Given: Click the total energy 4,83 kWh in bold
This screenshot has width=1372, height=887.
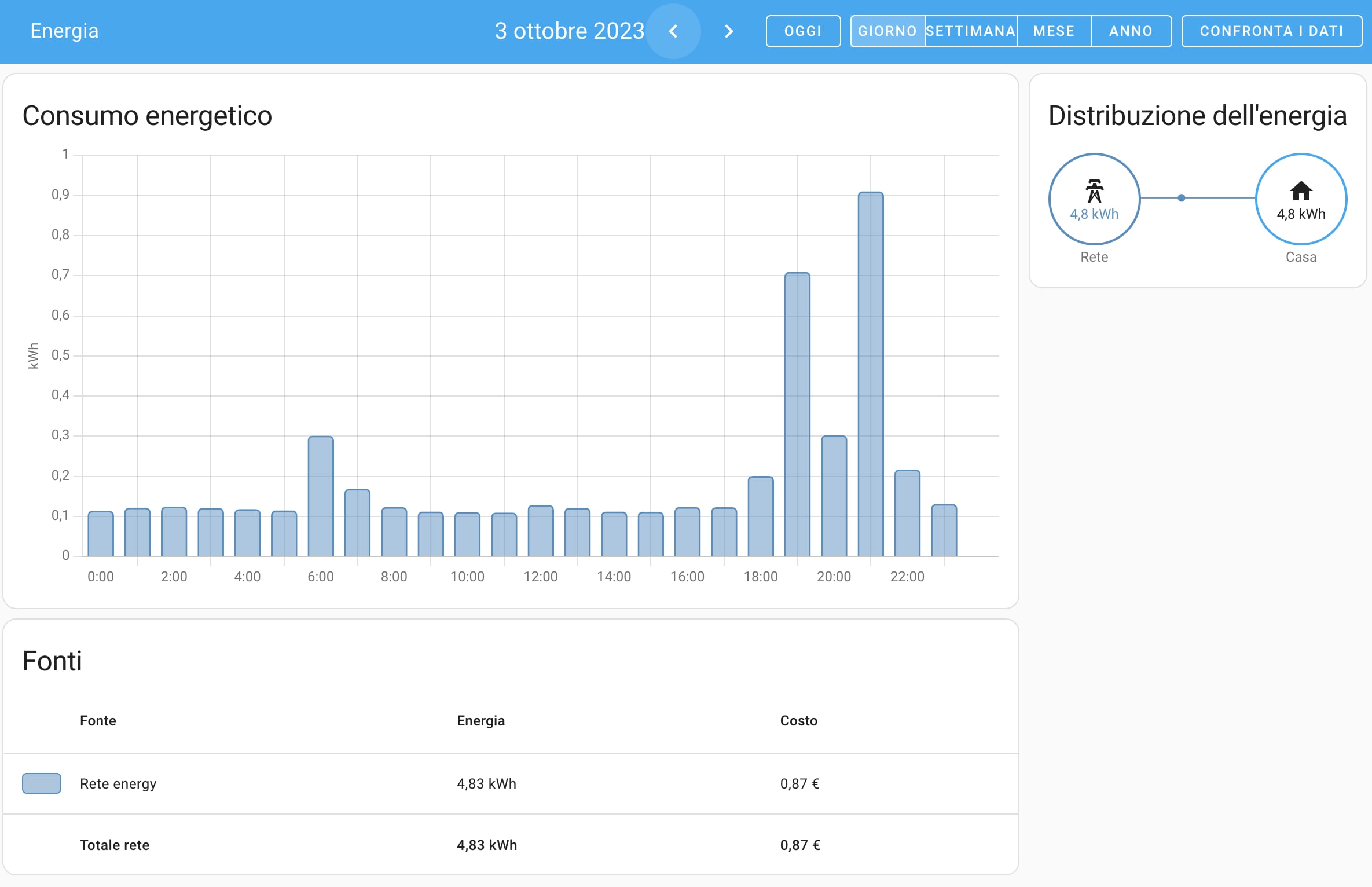Looking at the screenshot, I should coord(487,845).
